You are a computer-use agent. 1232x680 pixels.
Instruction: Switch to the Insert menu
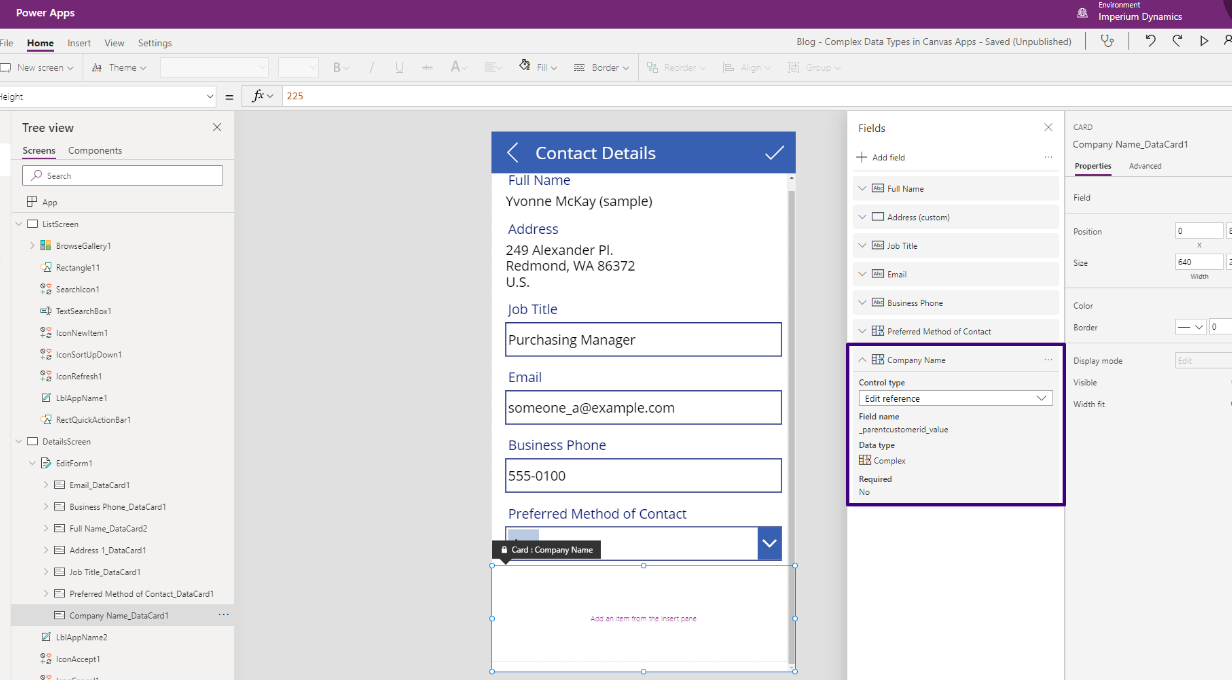click(79, 43)
